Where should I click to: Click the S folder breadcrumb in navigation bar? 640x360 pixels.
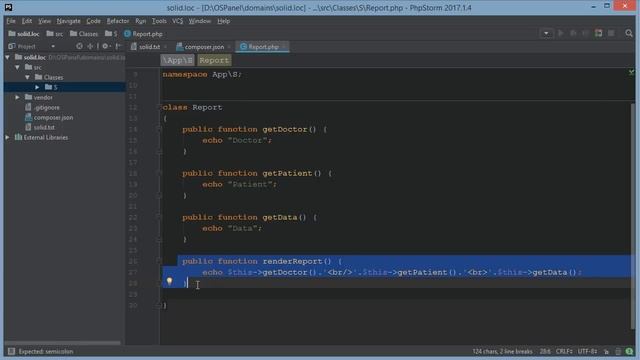pyautogui.click(x=111, y=34)
